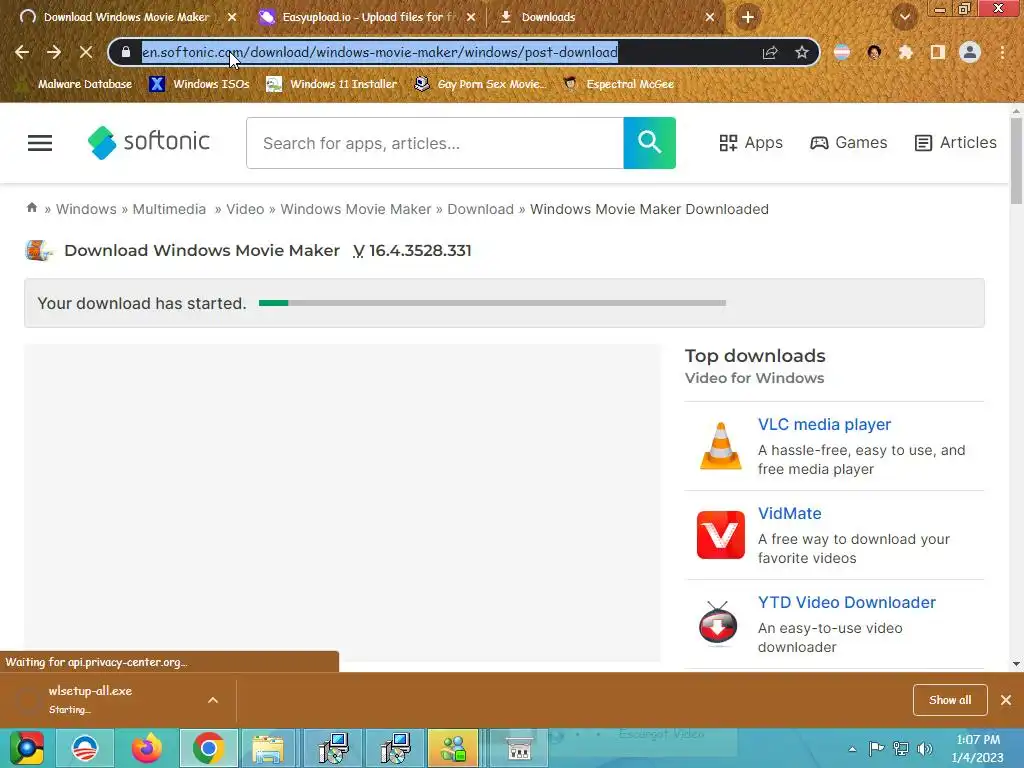Bookmark this page with the star icon

tap(802, 52)
